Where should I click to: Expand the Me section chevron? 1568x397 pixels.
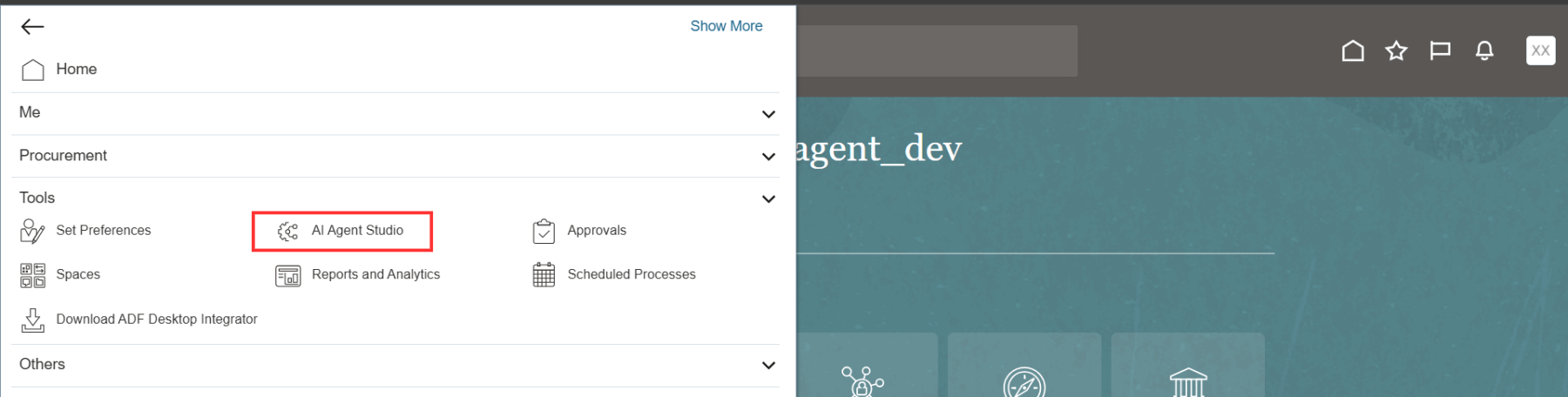click(x=768, y=114)
